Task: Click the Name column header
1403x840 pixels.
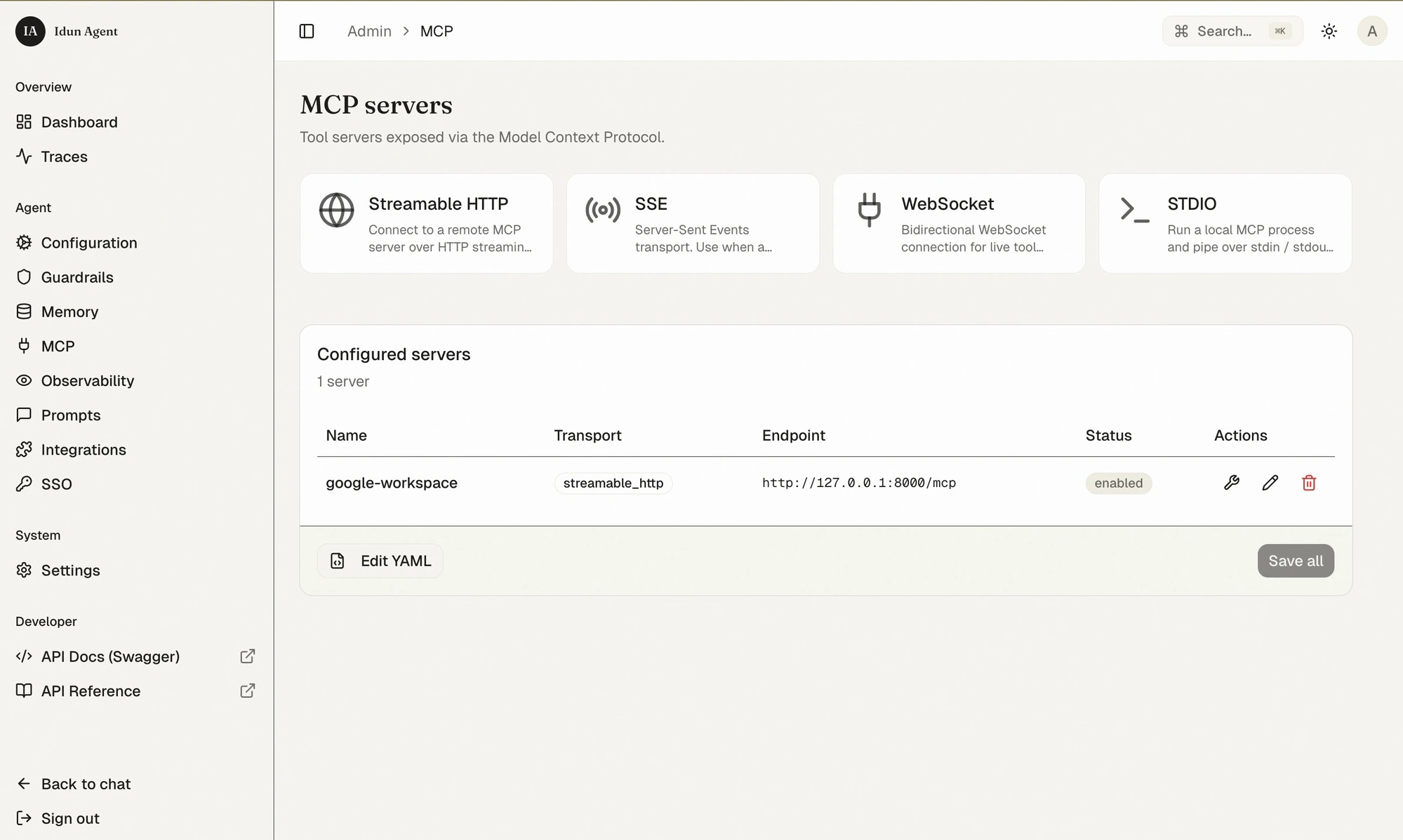Action: point(346,435)
